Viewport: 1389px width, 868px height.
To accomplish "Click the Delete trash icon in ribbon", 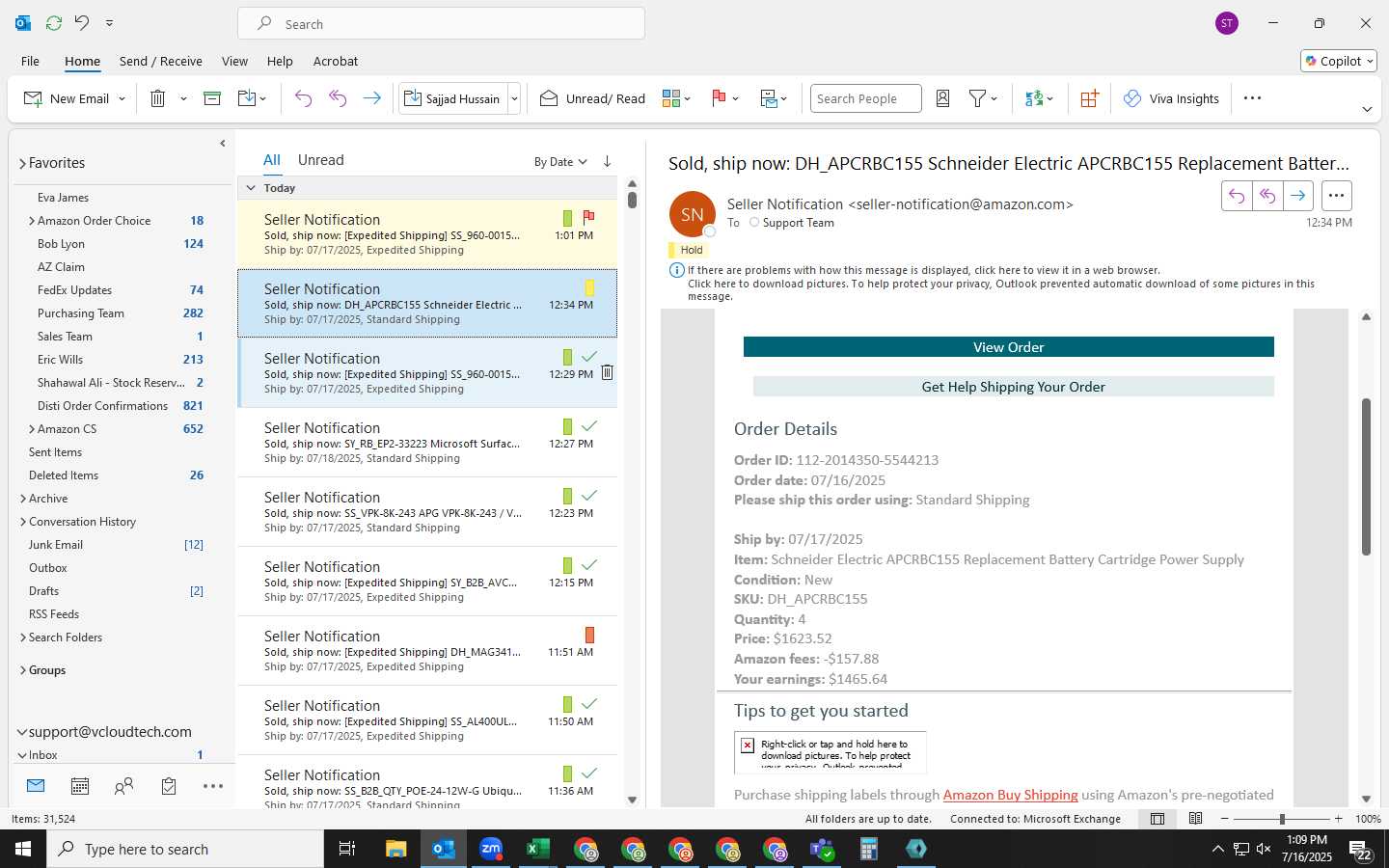I will (x=158, y=98).
